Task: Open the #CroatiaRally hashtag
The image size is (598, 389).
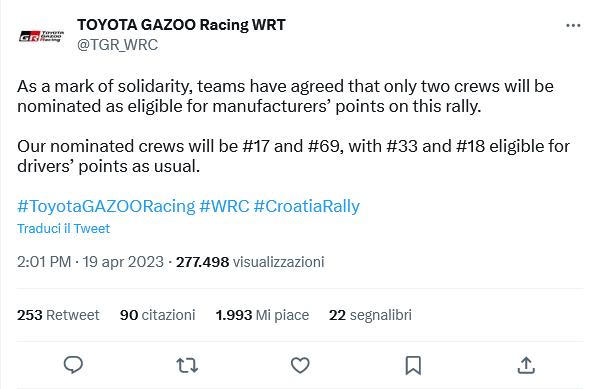Action: 307,206
